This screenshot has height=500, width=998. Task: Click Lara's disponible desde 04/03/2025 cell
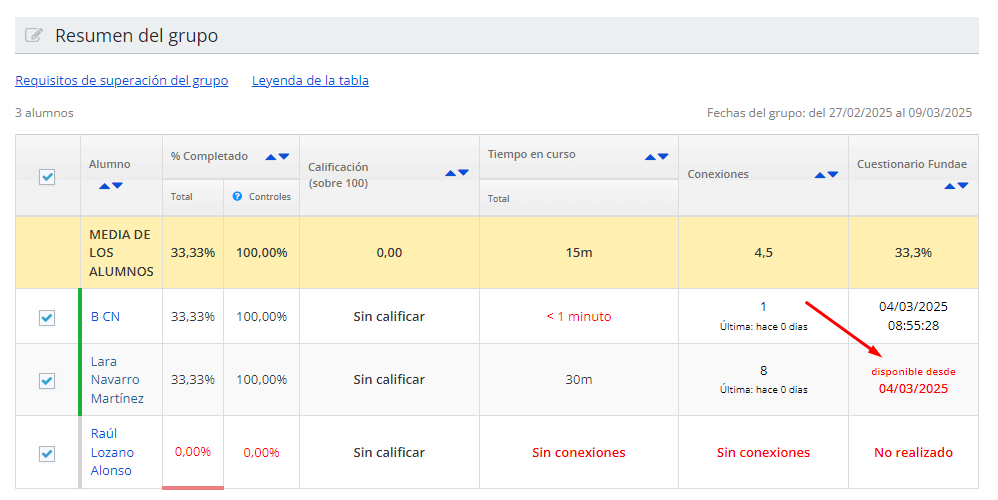point(912,381)
